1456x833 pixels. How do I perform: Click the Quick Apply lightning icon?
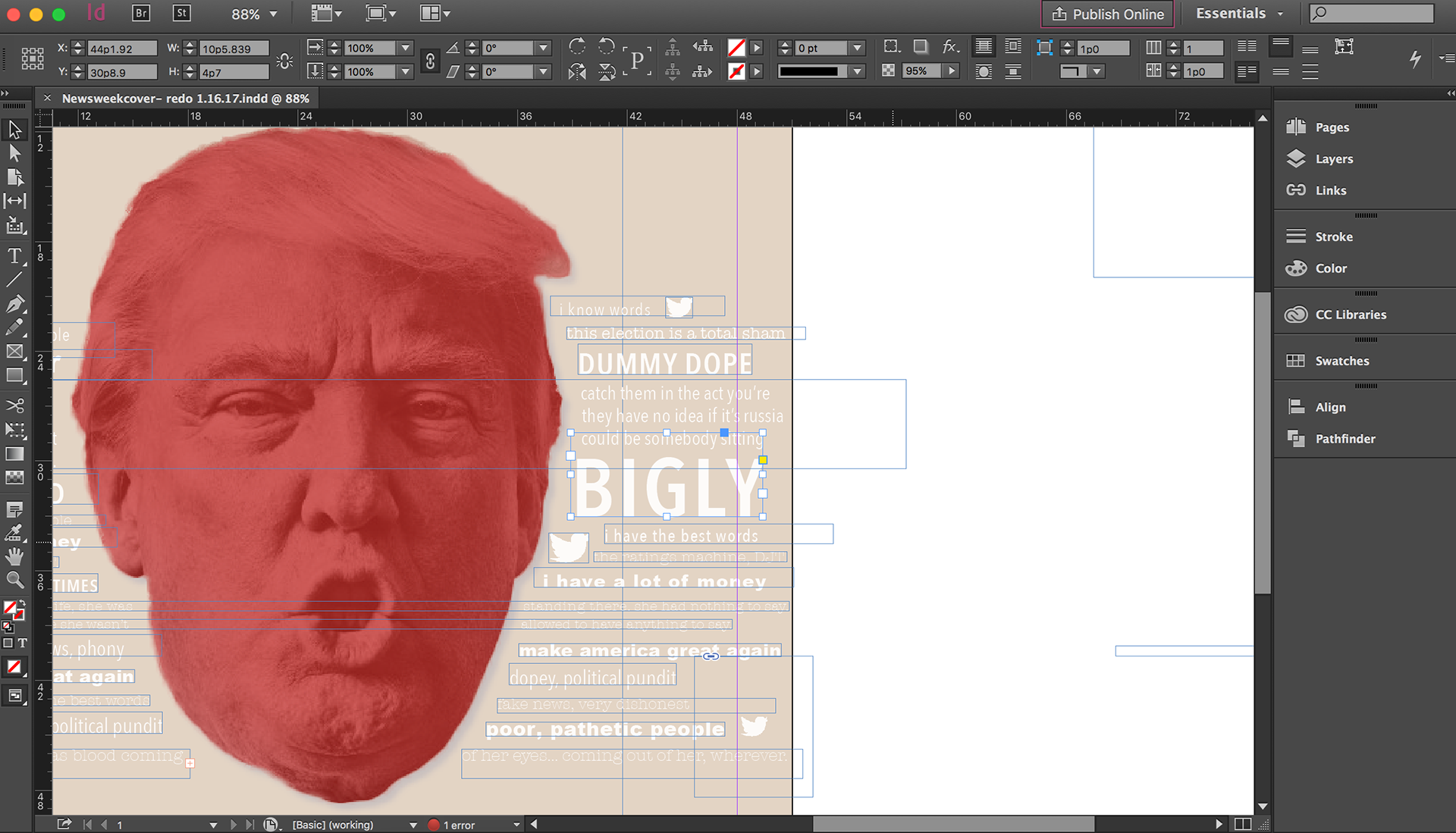point(1415,58)
